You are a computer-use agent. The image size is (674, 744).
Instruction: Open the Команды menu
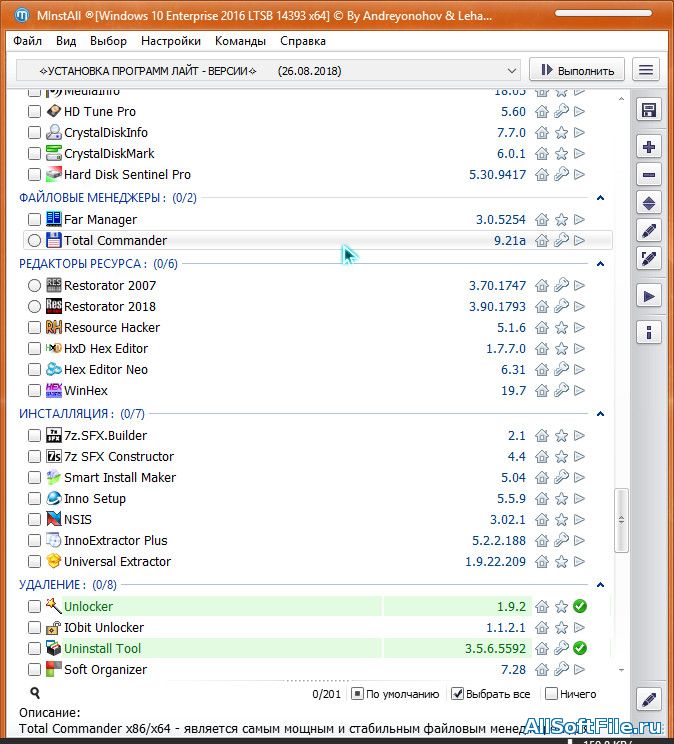tap(240, 41)
